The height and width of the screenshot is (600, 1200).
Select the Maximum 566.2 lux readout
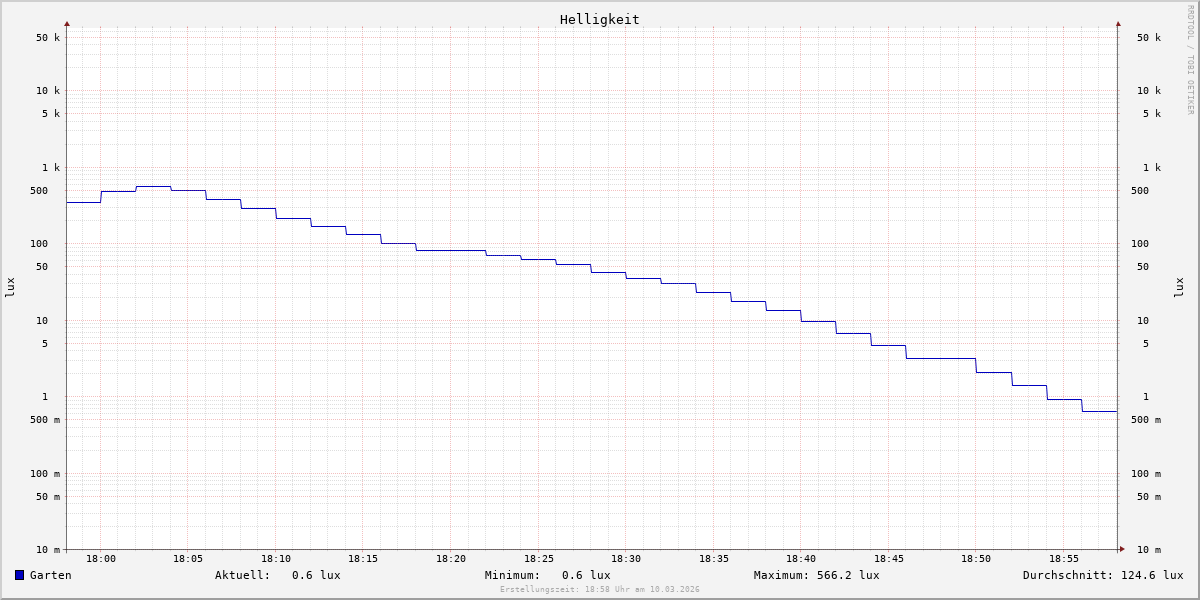[x=847, y=575]
